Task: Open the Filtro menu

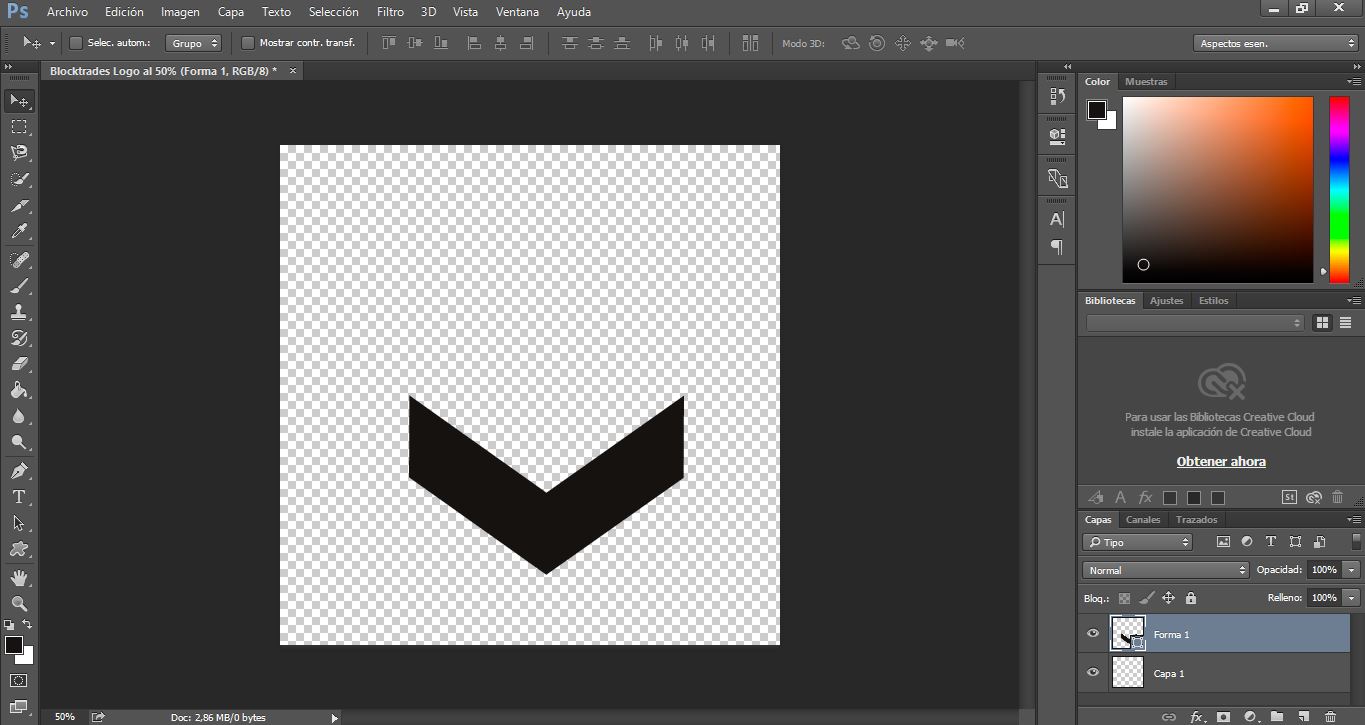Action: [x=390, y=12]
